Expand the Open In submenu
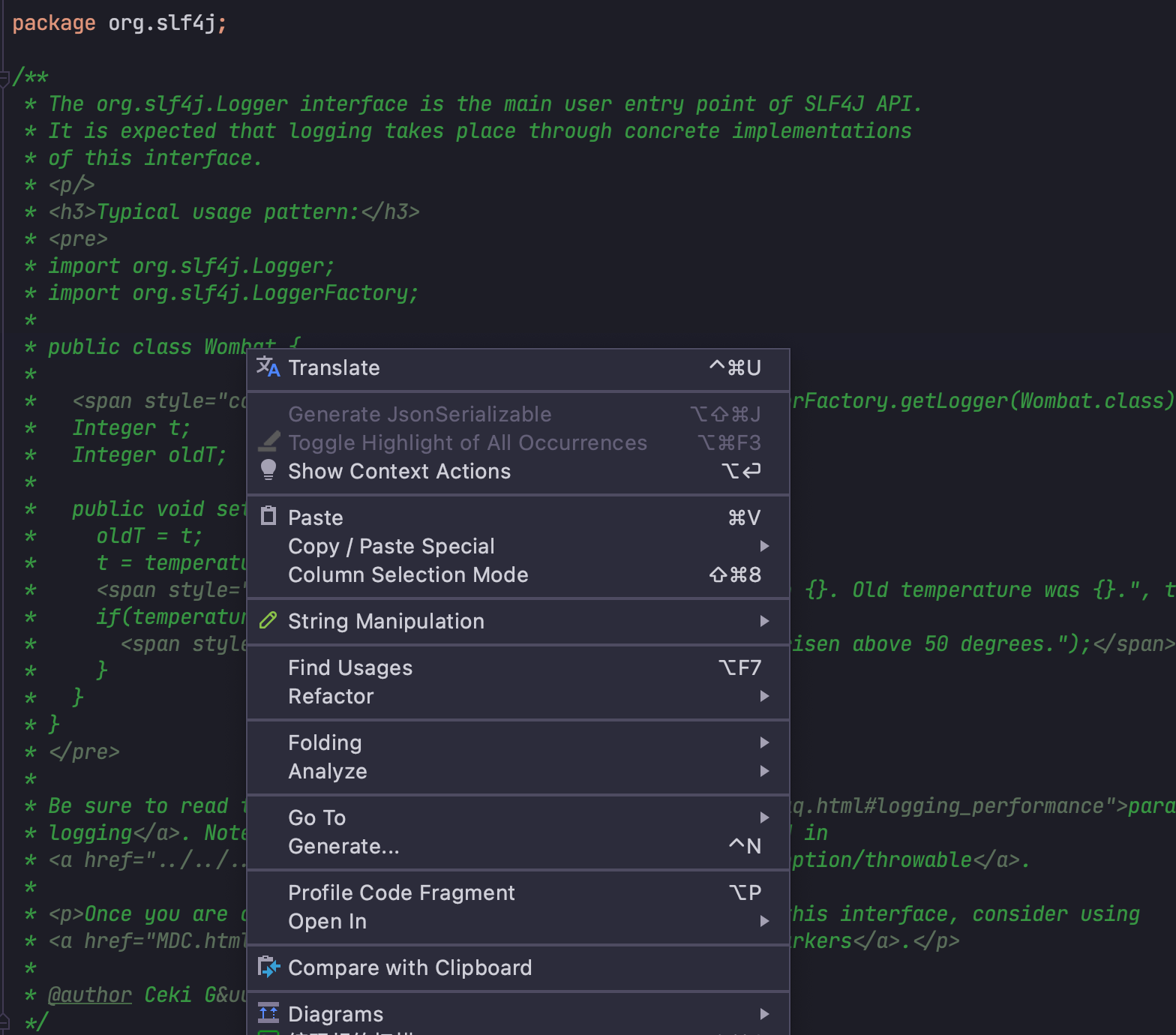The image size is (1176, 1035). coord(518,921)
